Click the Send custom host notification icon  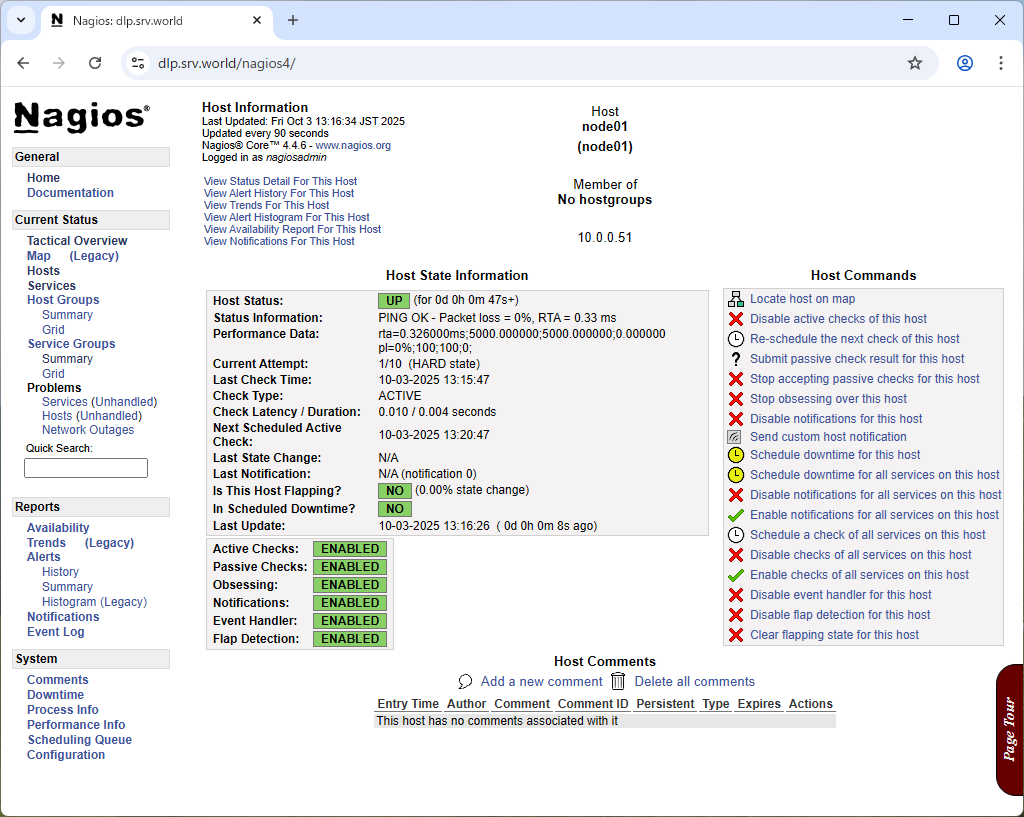(x=735, y=437)
